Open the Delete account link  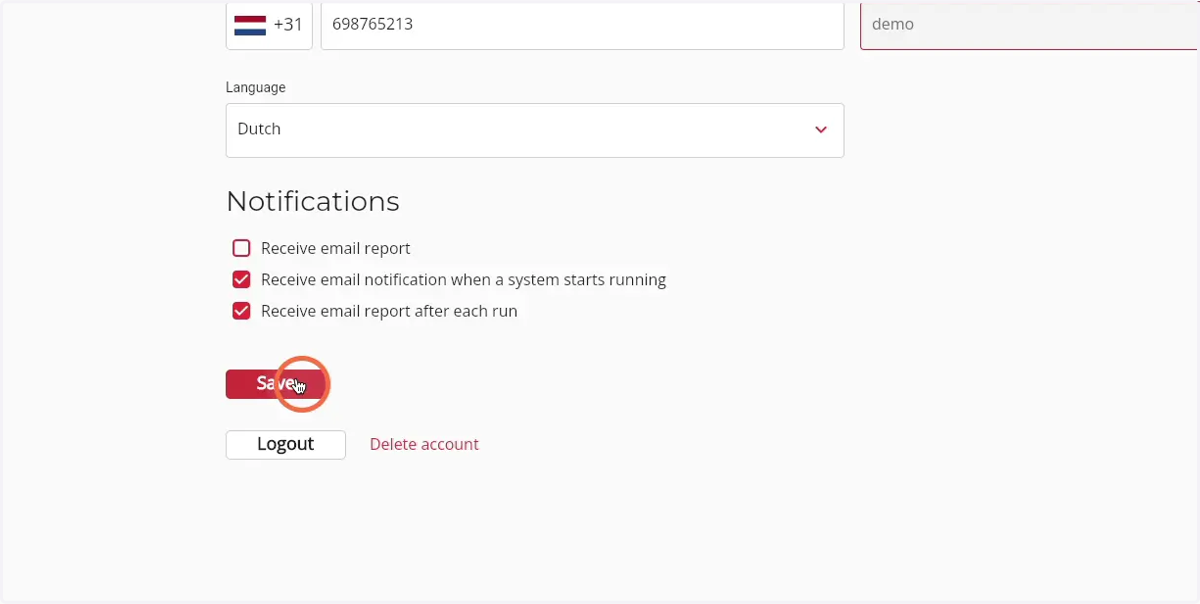pyautogui.click(x=424, y=444)
